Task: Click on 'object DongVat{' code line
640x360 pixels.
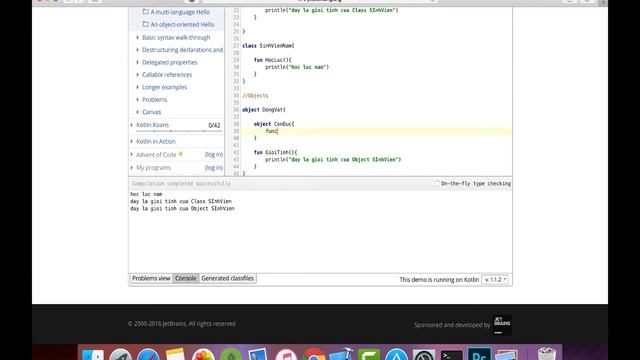Action: (264, 110)
